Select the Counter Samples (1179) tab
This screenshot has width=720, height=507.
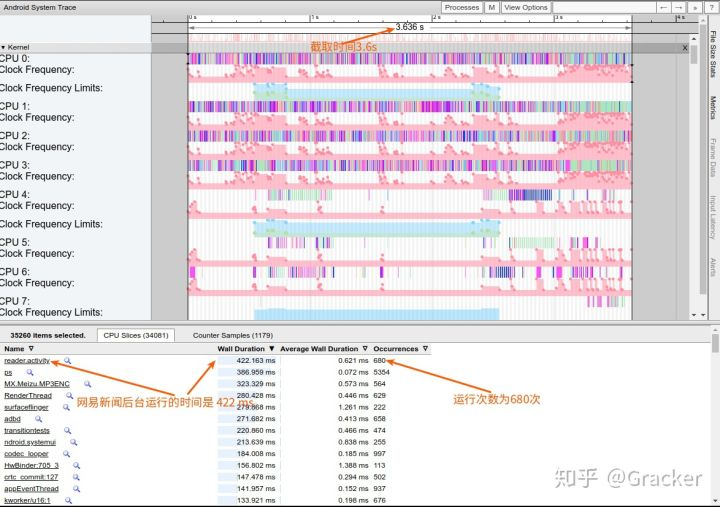(233, 335)
